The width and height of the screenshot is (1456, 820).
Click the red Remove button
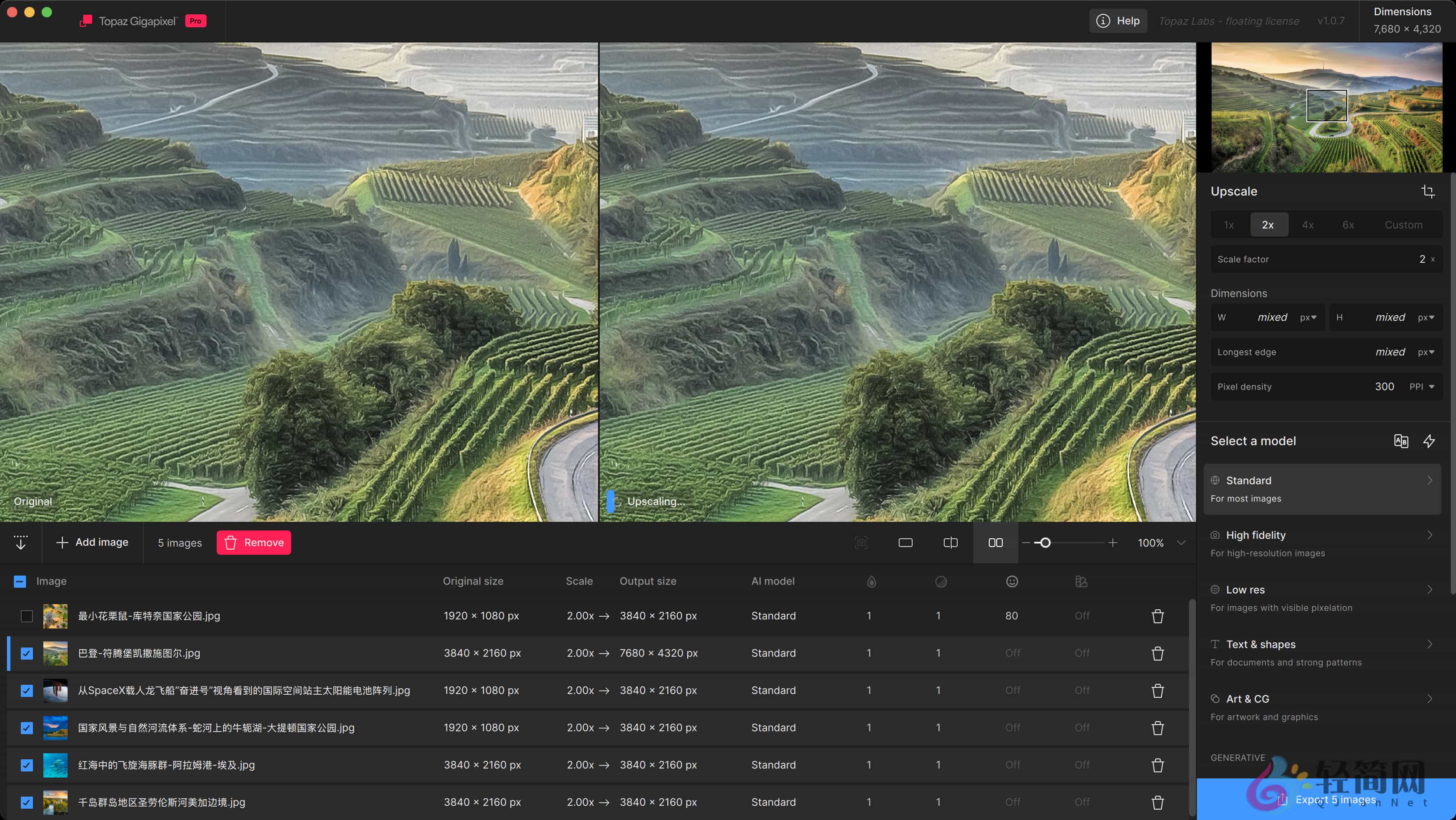254,543
